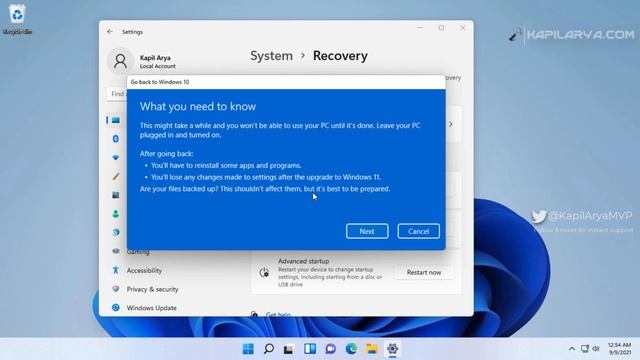Click Restart now for Advanced startup
The width and height of the screenshot is (640, 360).
(424, 272)
